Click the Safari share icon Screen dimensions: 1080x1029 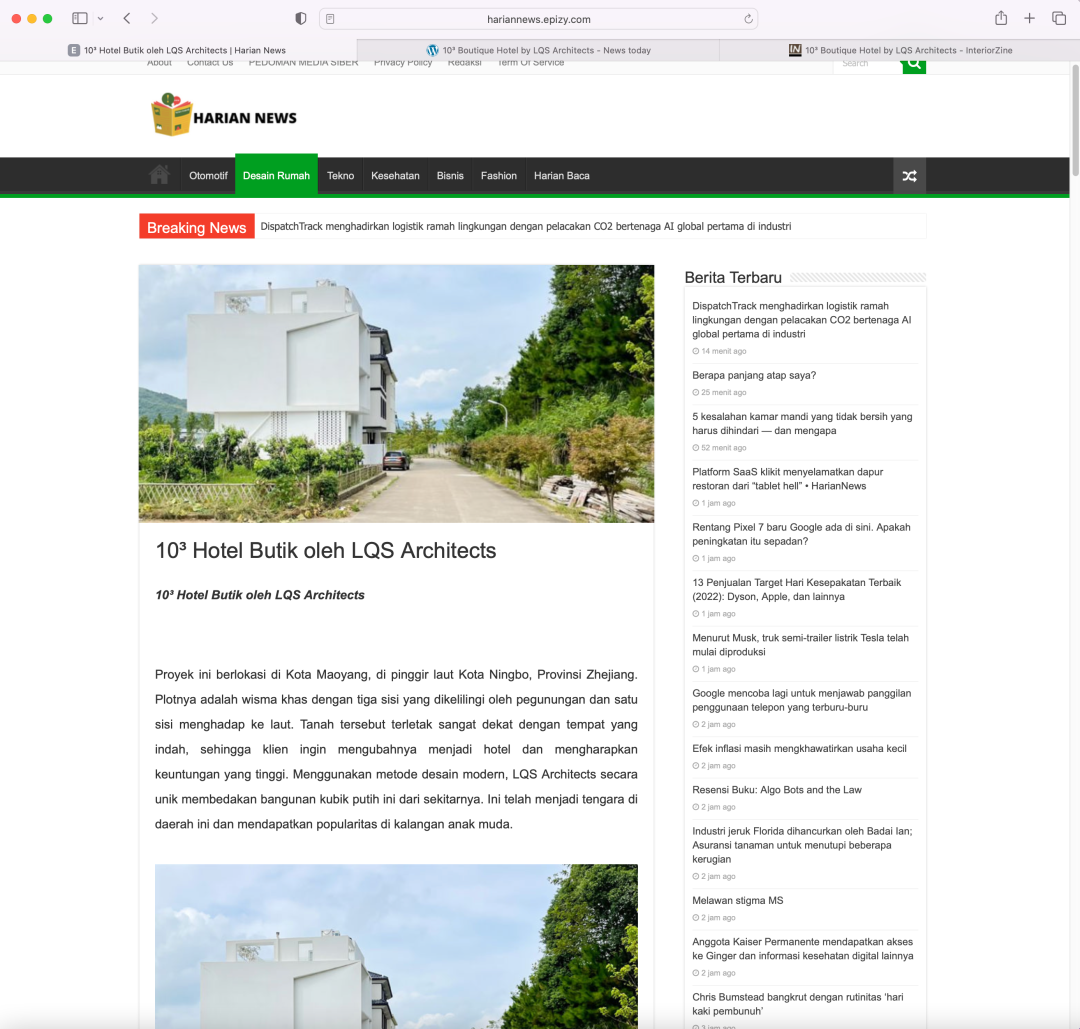pos(1001,18)
